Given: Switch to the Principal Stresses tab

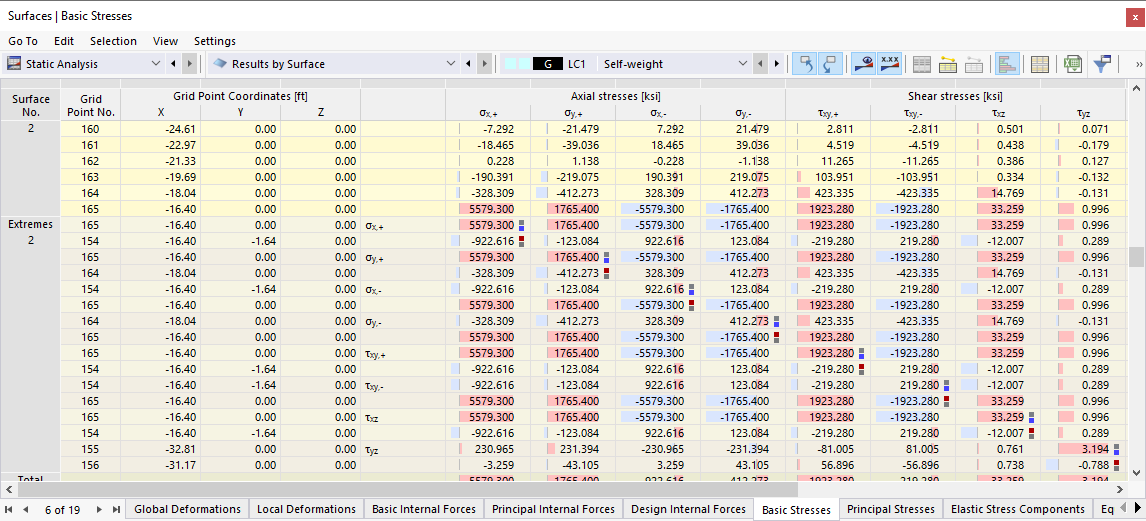Looking at the screenshot, I should [x=890, y=509].
